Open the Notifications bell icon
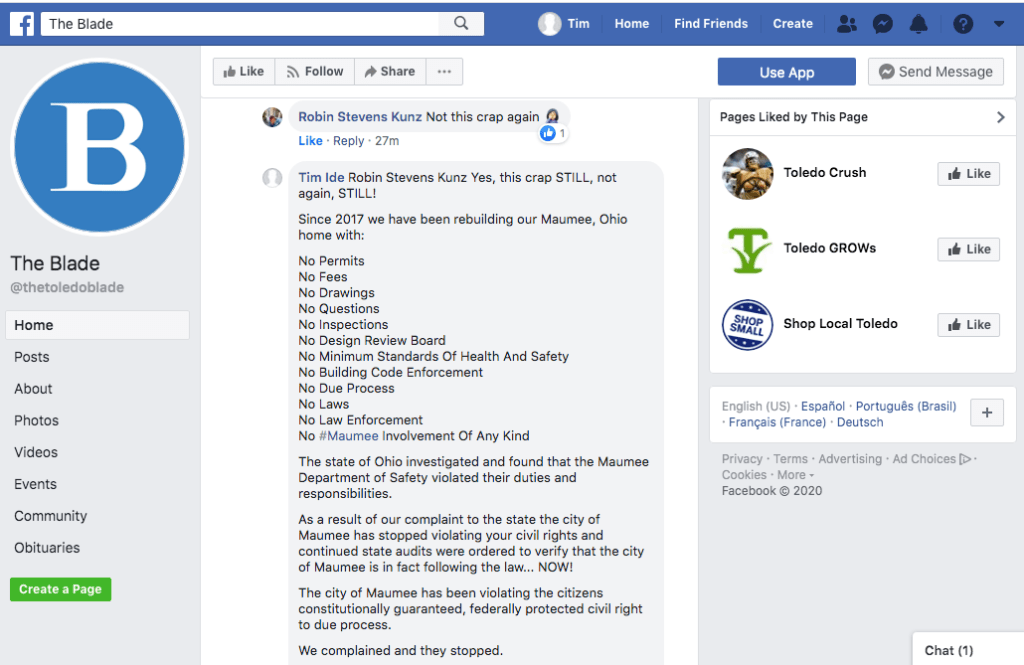 tap(918, 24)
